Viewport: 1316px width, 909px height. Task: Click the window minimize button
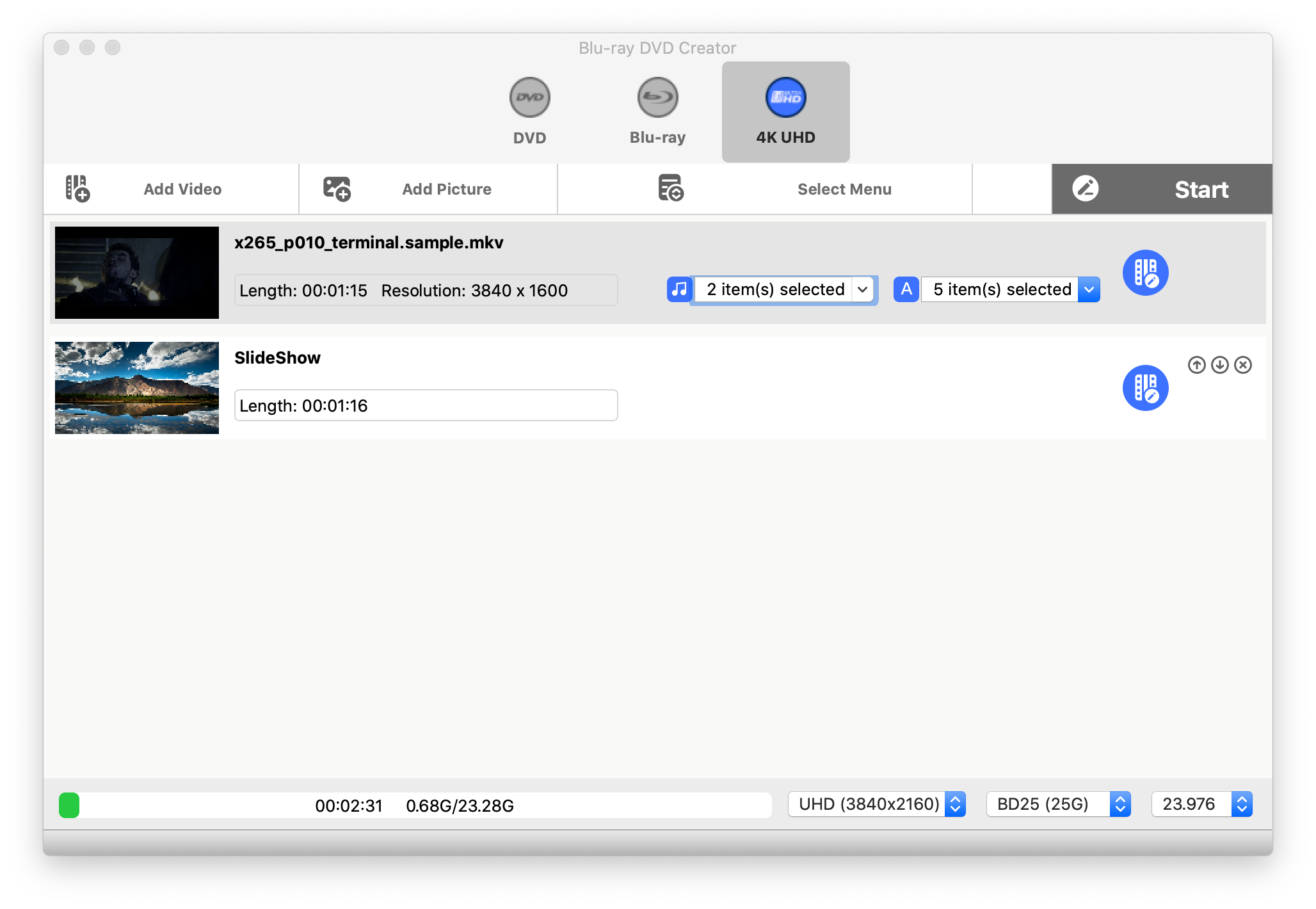87,47
